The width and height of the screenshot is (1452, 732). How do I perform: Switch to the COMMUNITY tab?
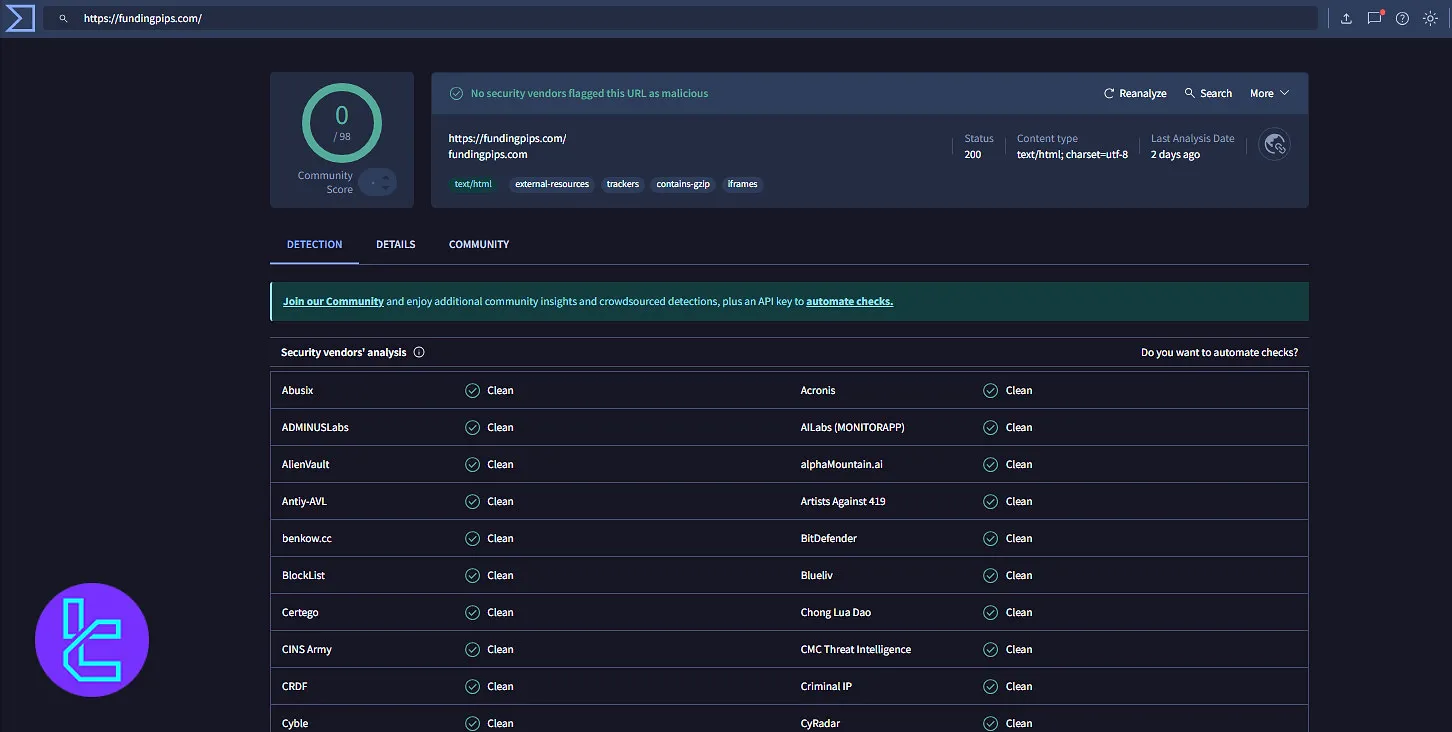point(478,244)
